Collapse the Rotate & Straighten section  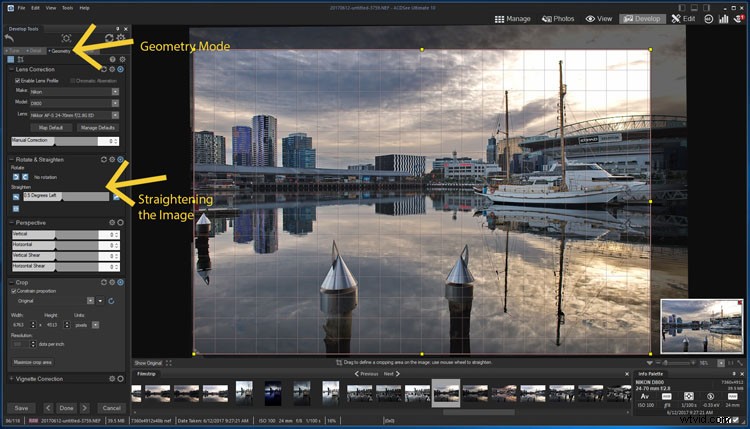pyautogui.click(x=11, y=159)
